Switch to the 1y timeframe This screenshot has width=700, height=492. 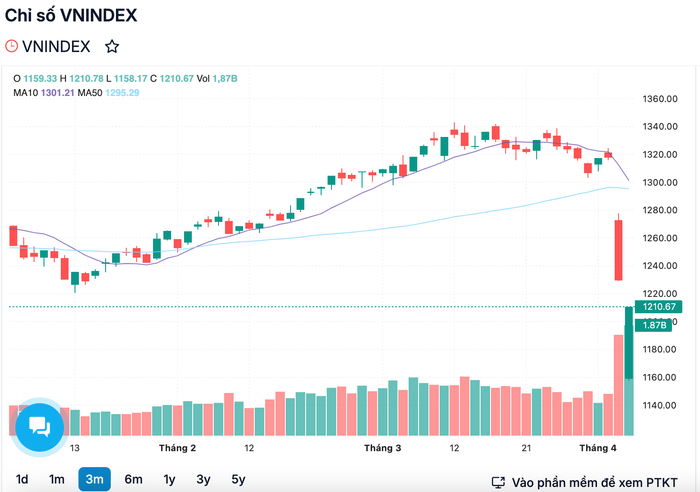click(x=169, y=479)
